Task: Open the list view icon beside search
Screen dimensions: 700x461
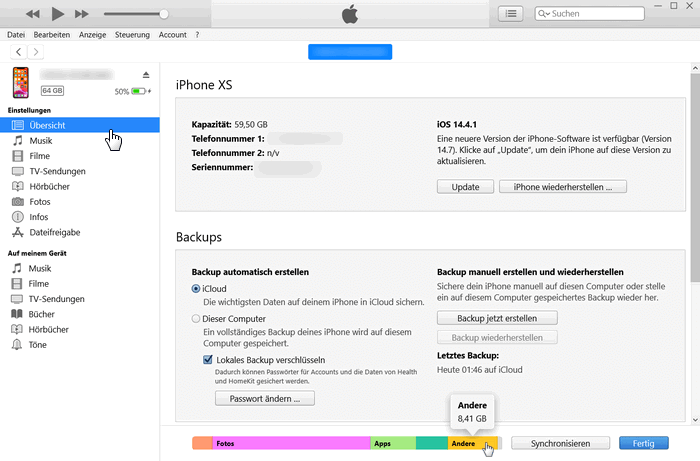Action: pyautogui.click(x=511, y=14)
